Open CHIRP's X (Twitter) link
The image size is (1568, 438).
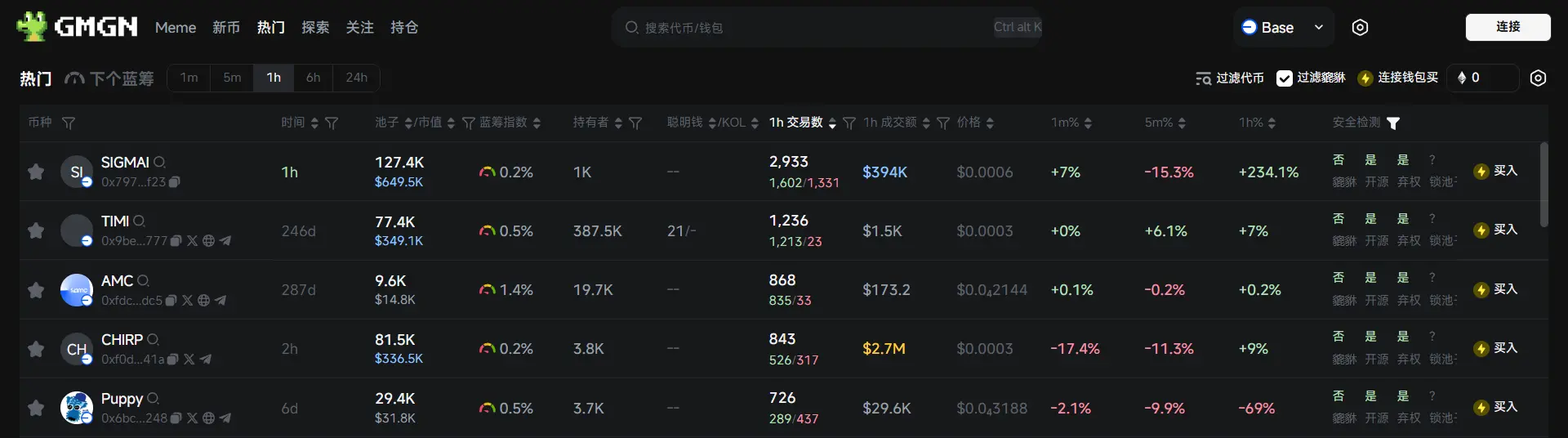[189, 360]
